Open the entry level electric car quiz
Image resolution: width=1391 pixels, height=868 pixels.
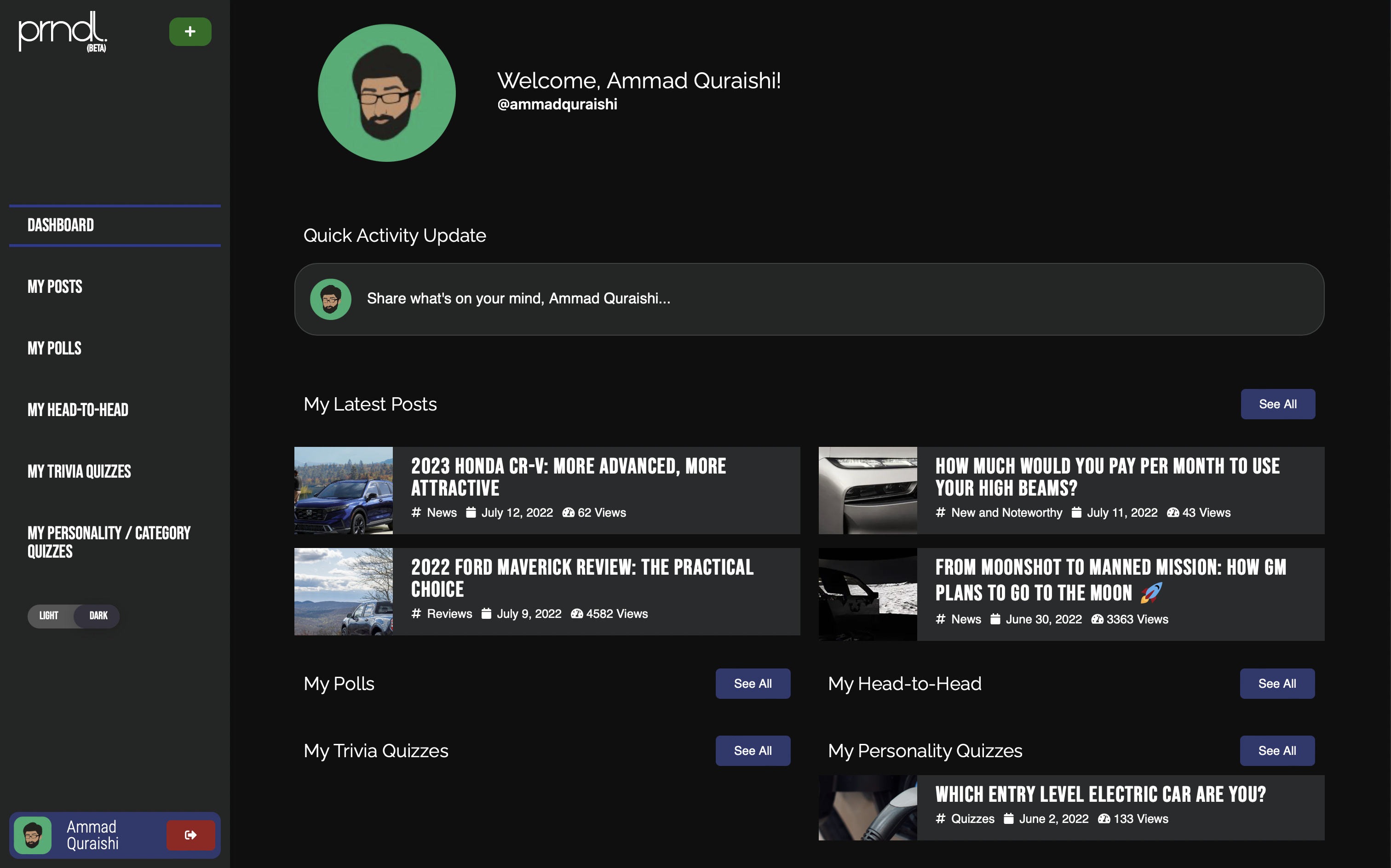point(1100,794)
